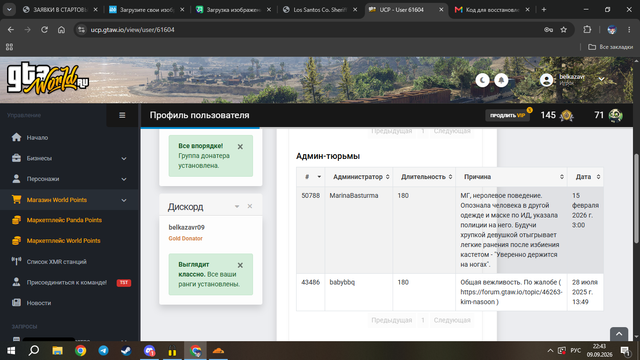Open belkazavr user account menu
640x360 pixels.
572,80
